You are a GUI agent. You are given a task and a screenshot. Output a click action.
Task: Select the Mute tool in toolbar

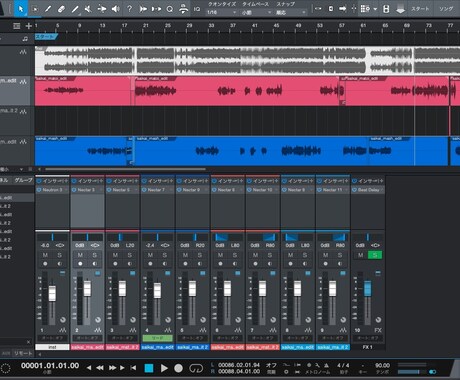coord(88,9)
